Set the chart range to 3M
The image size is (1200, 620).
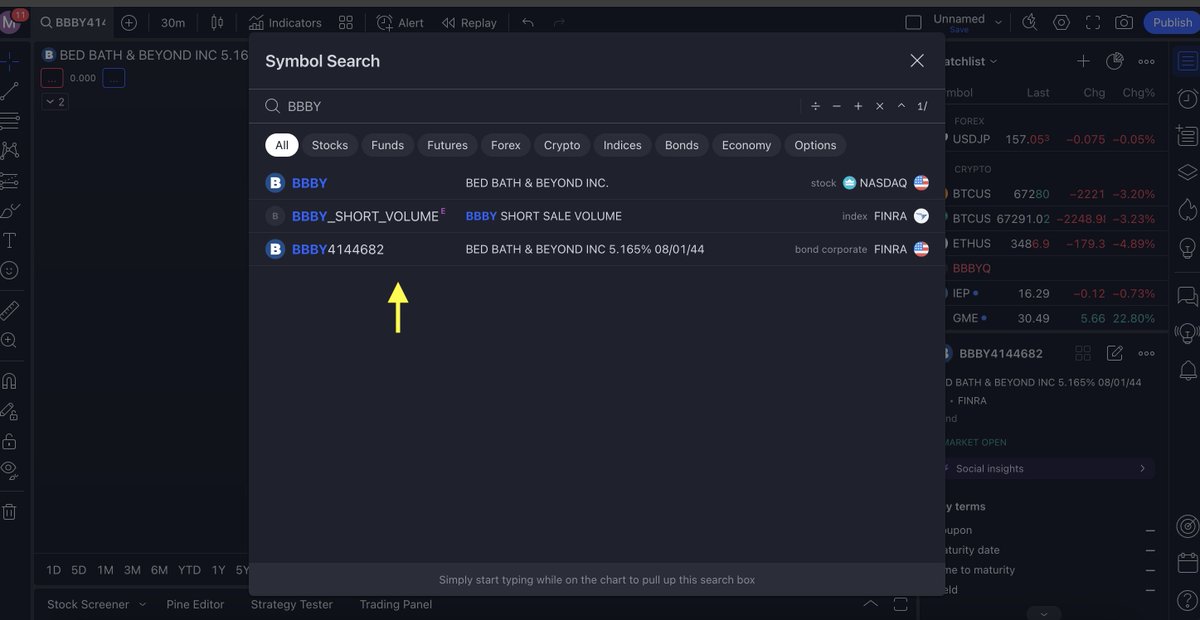(x=132, y=570)
